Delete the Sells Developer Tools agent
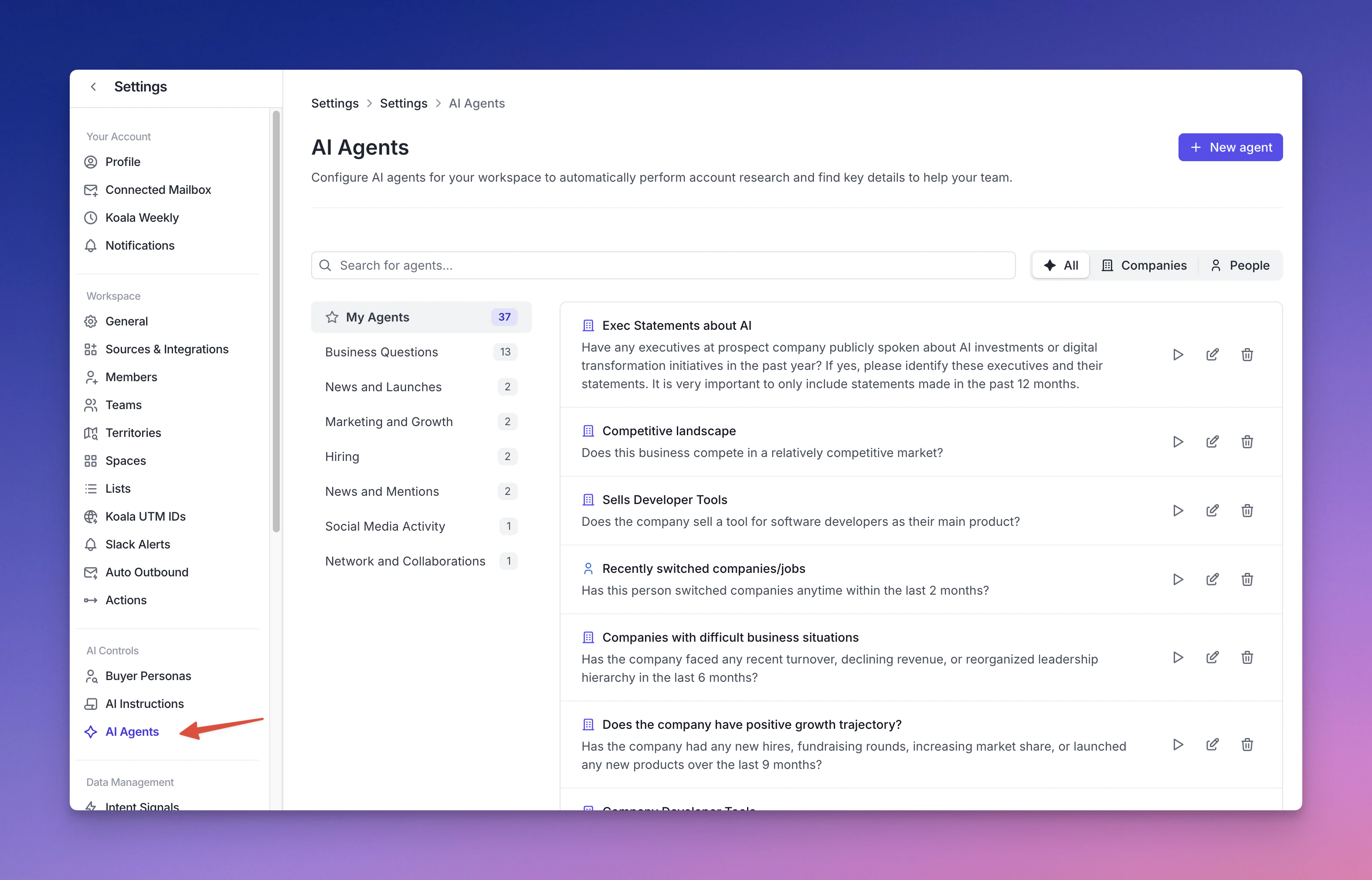 1247,511
